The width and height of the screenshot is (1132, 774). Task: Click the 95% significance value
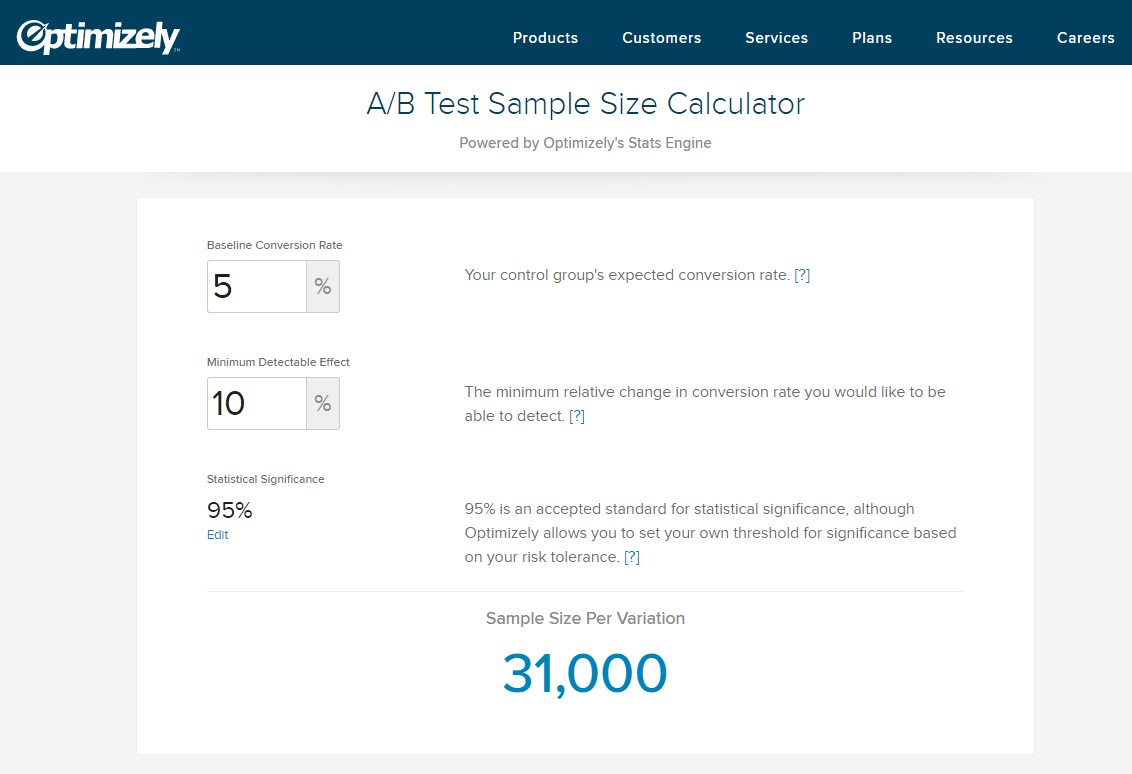tap(230, 510)
